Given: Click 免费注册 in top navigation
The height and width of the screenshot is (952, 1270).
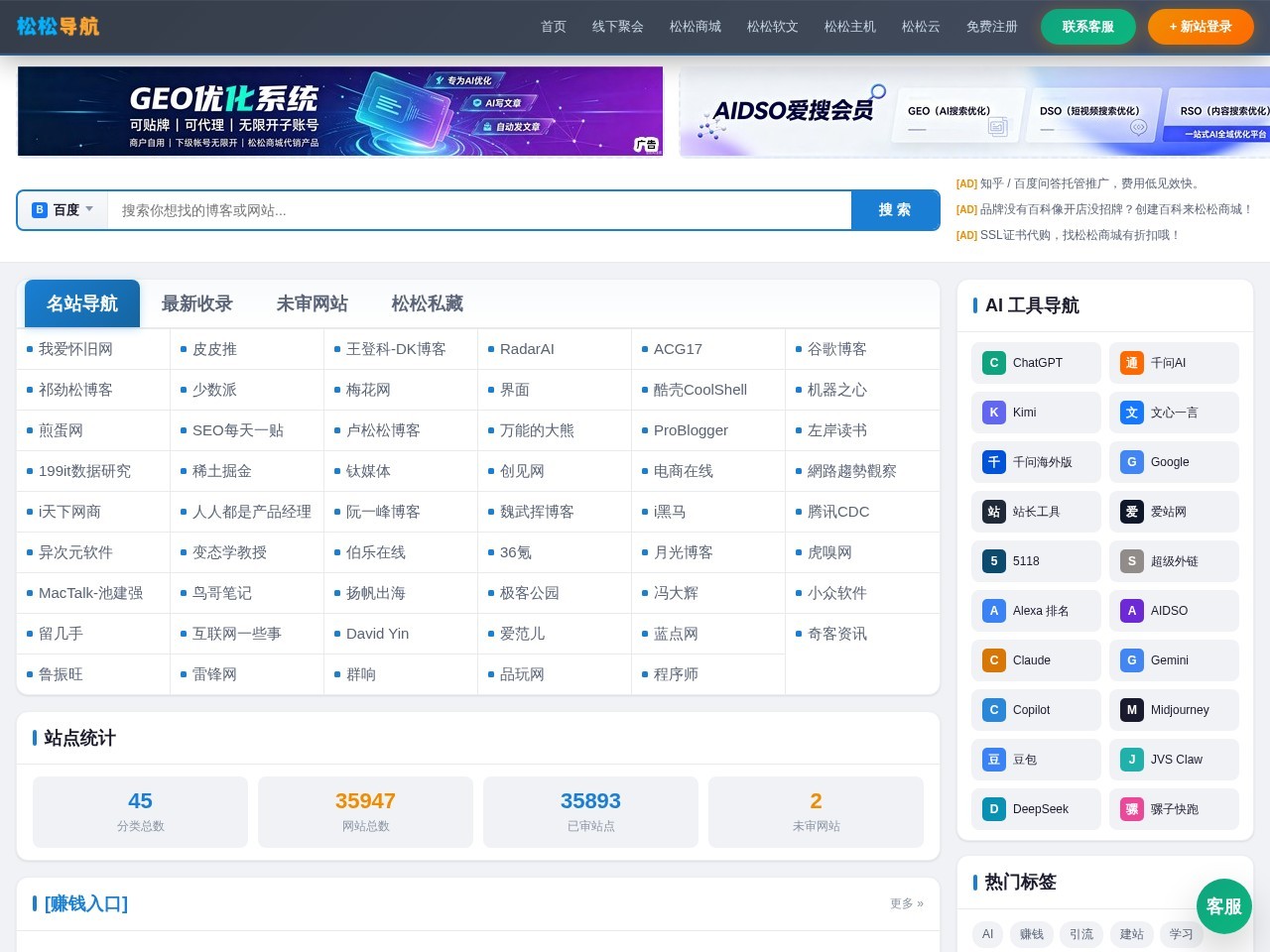Looking at the screenshot, I should coord(992,27).
